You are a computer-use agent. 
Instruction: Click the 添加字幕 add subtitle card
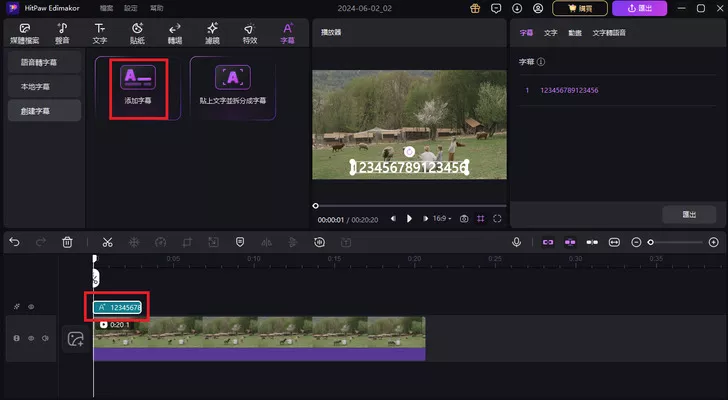point(138,88)
